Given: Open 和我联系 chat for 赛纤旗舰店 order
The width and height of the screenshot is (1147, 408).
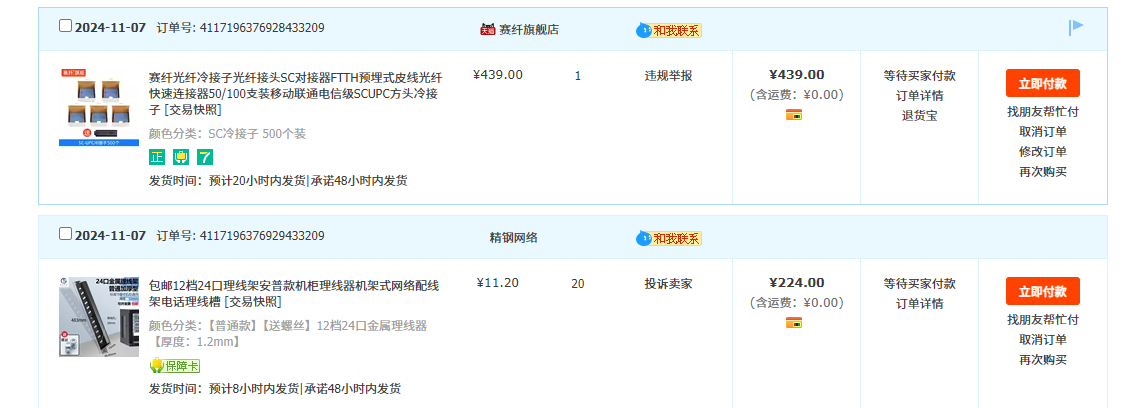Looking at the screenshot, I should click(x=670, y=30).
